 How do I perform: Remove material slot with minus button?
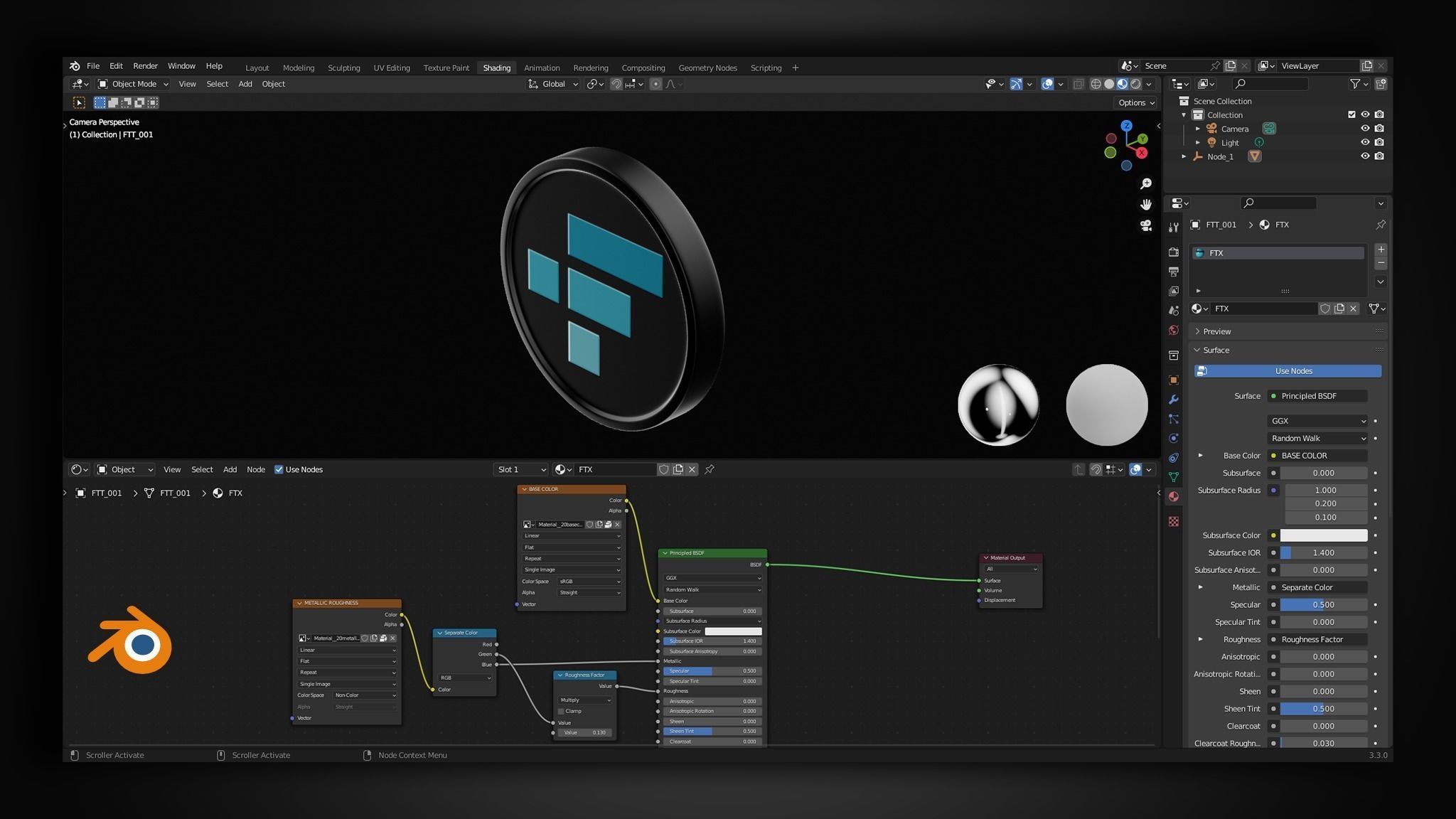tap(1381, 263)
